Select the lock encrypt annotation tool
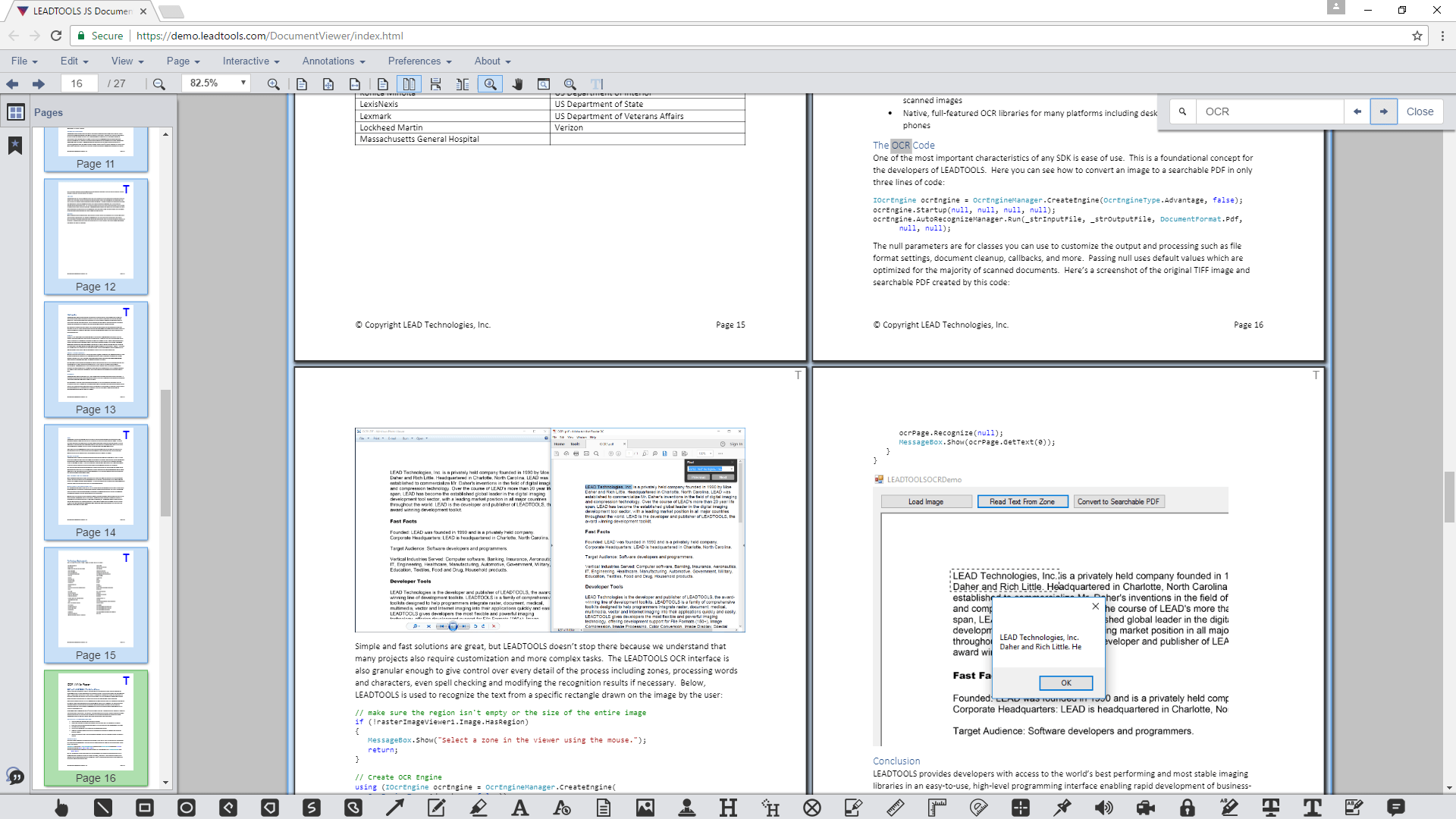Screen dimensions: 1456x819 (1188, 808)
